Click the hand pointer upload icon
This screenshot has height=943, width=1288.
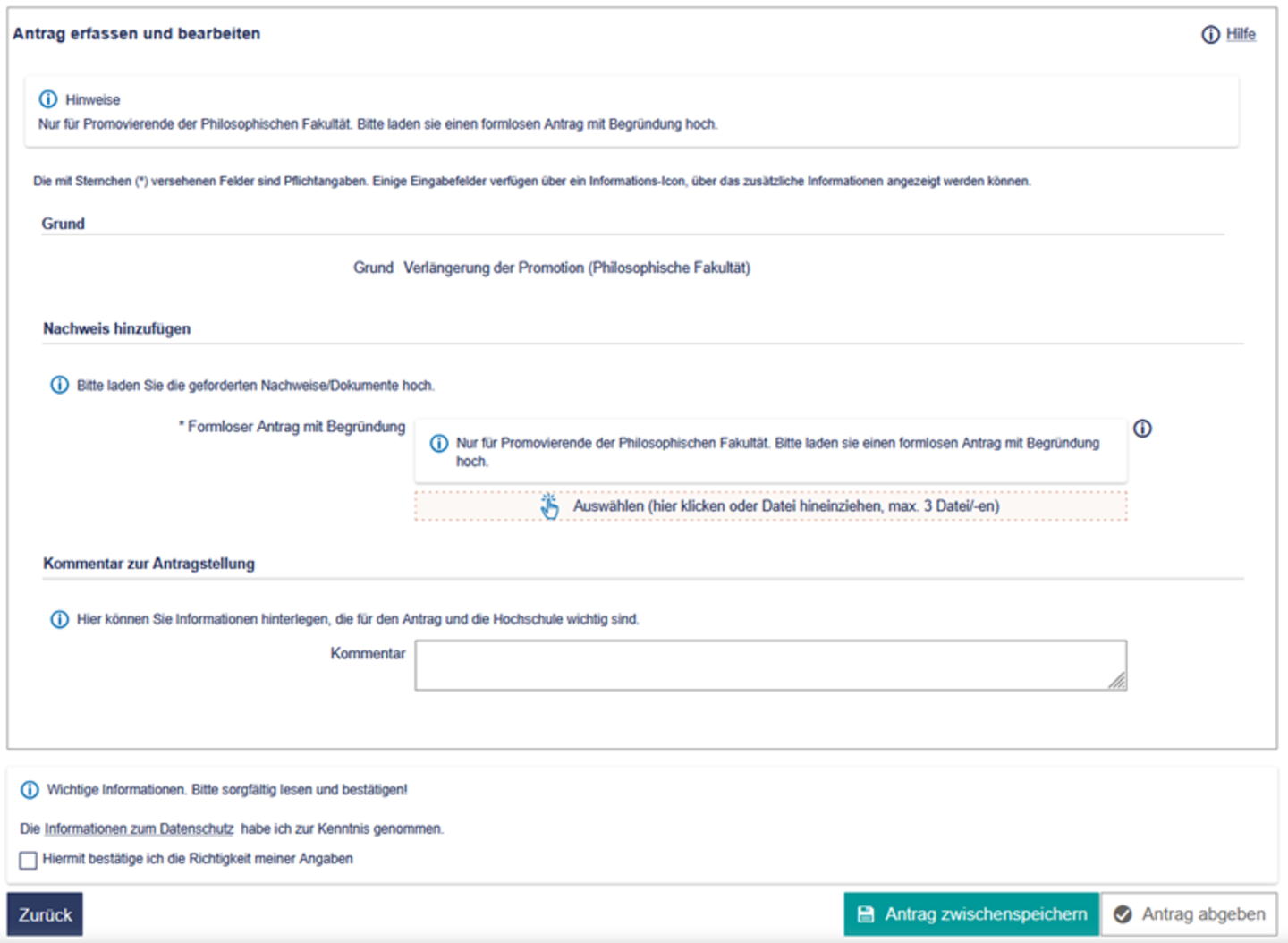pyautogui.click(x=549, y=506)
